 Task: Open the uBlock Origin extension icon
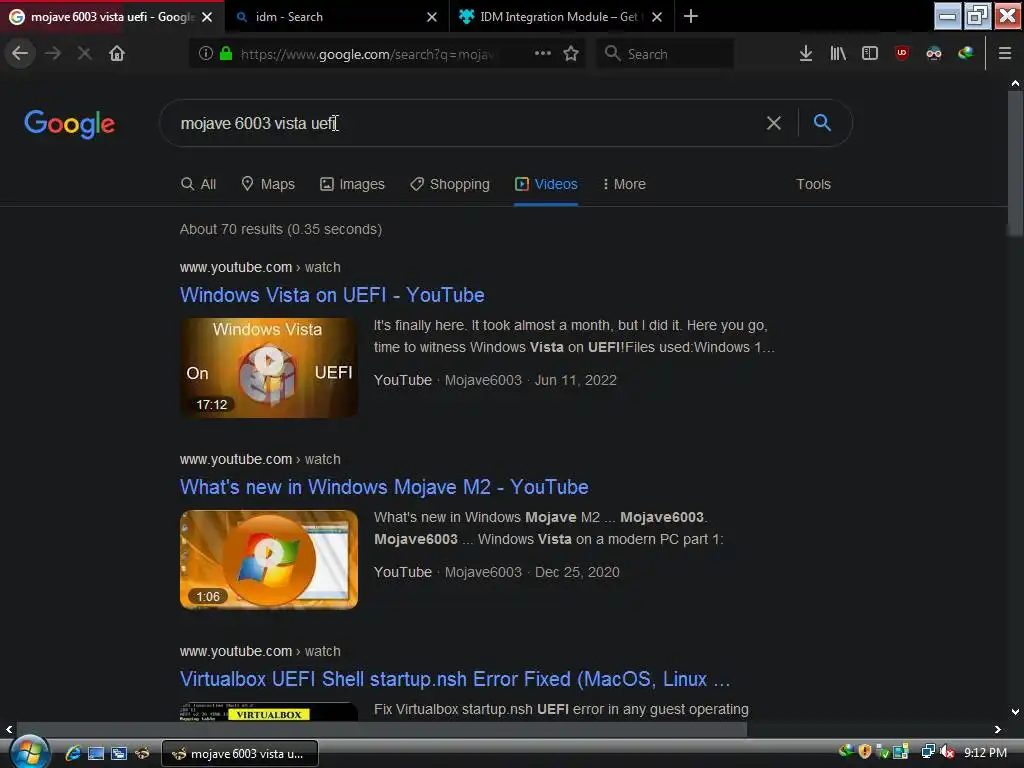(x=902, y=54)
